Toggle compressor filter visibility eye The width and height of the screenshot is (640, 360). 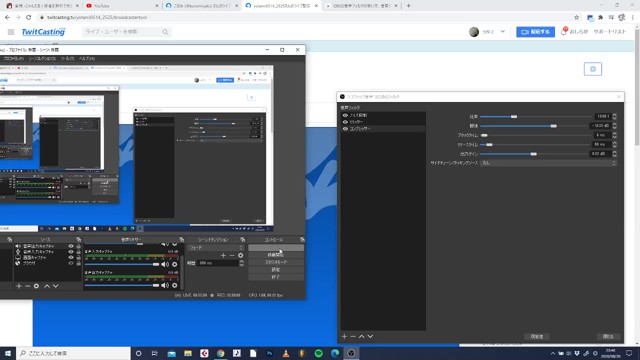pyautogui.click(x=345, y=129)
